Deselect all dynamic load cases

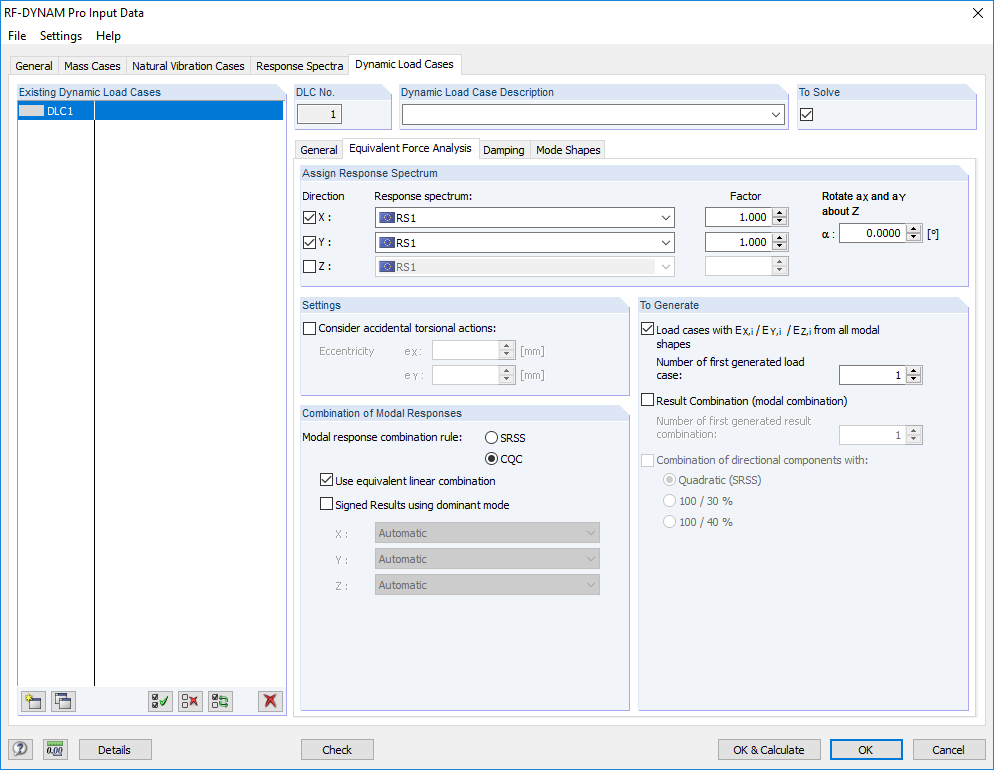190,701
